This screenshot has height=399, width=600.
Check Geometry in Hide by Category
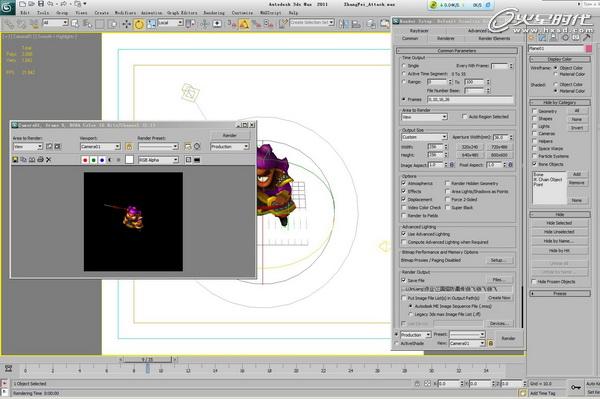point(535,111)
